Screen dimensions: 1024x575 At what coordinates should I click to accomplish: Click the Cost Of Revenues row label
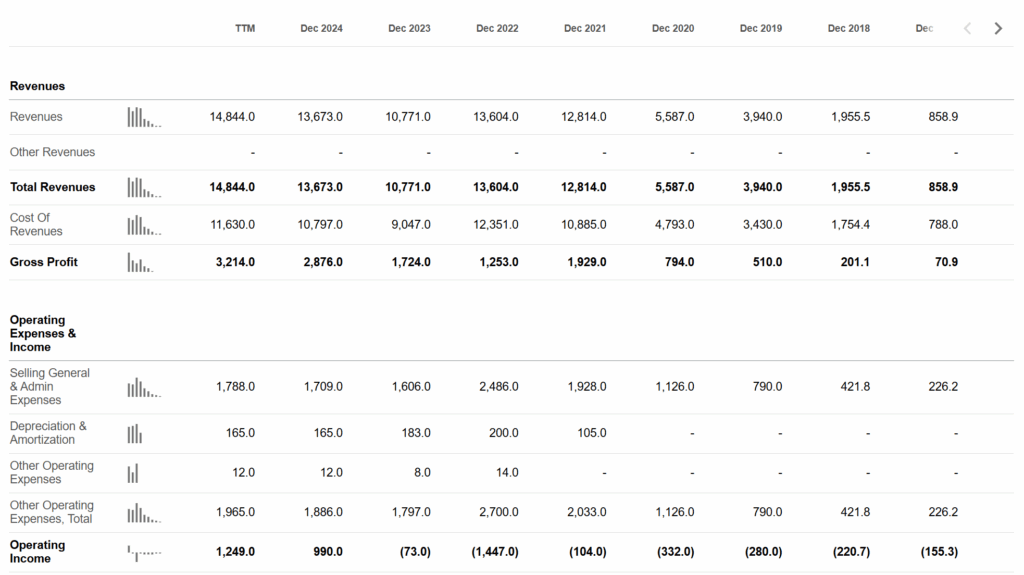pyautogui.click(x=36, y=224)
